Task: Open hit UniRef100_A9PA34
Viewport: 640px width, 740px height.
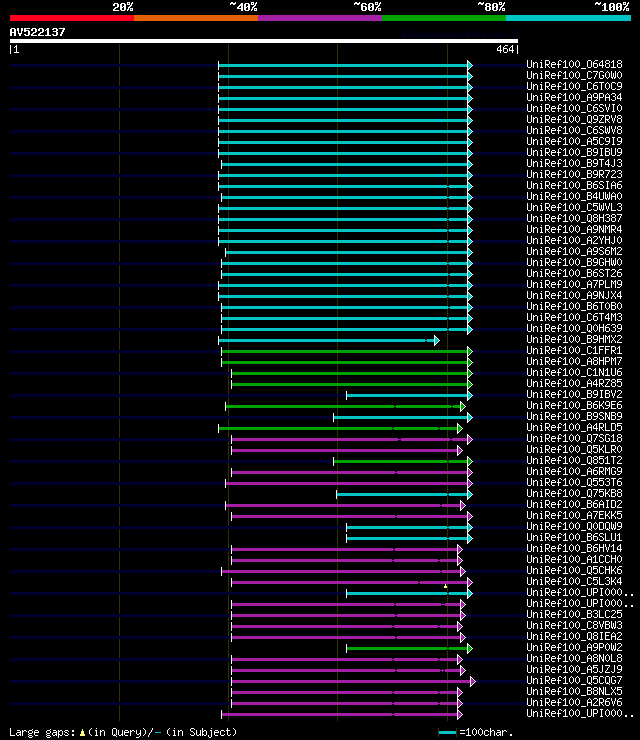Action: coord(574,97)
